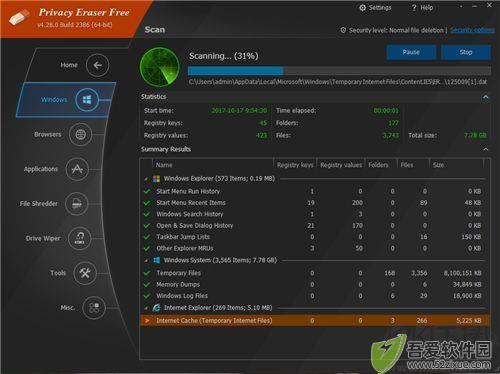Go to the Tools sidebar label
500x374 pixels.
58,273
